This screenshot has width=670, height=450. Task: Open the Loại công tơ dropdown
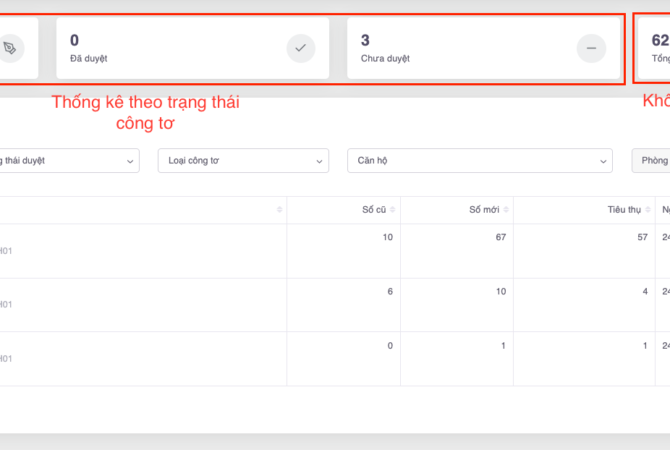(x=243, y=160)
